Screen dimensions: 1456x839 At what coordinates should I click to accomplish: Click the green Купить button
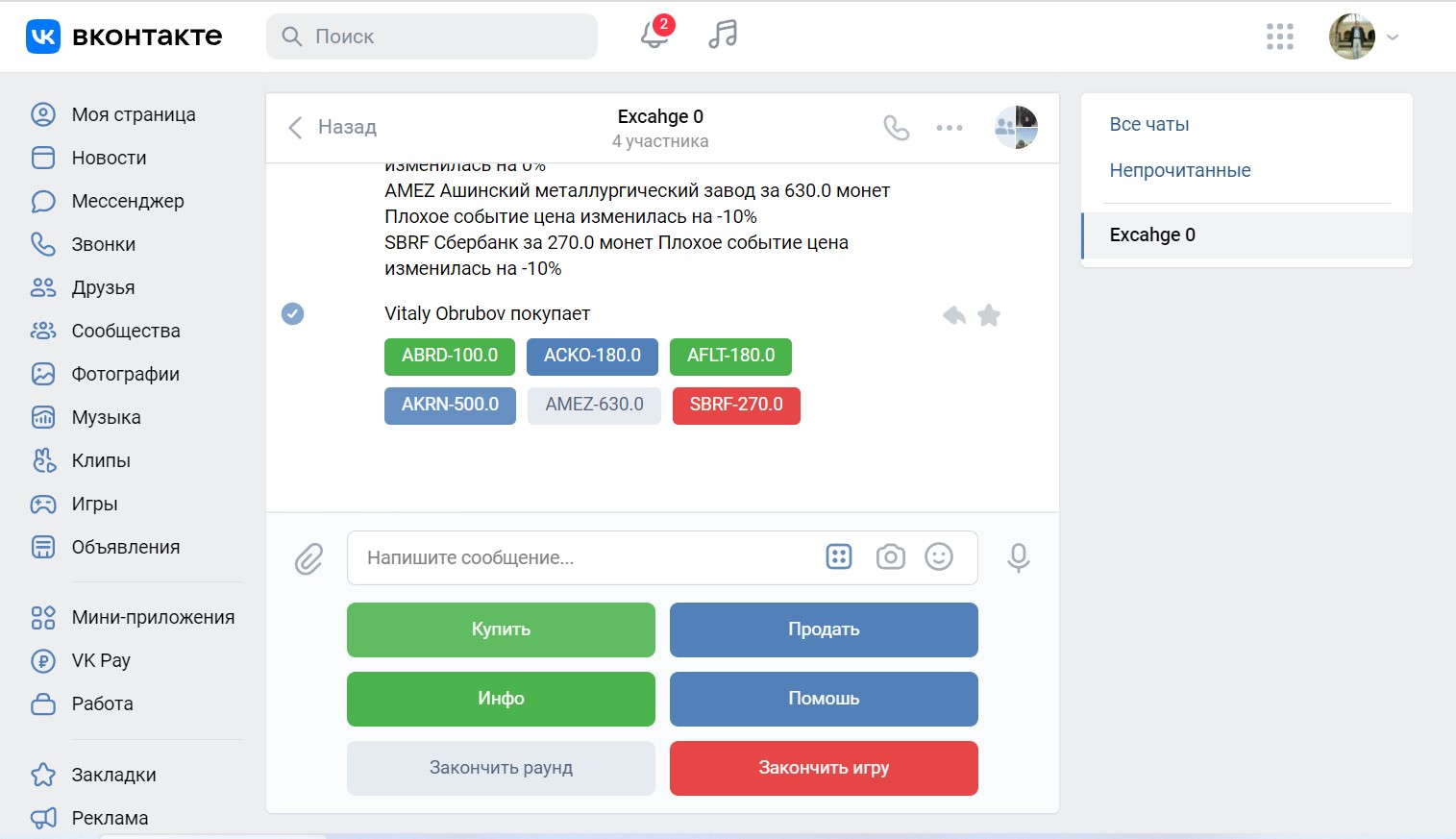point(501,629)
